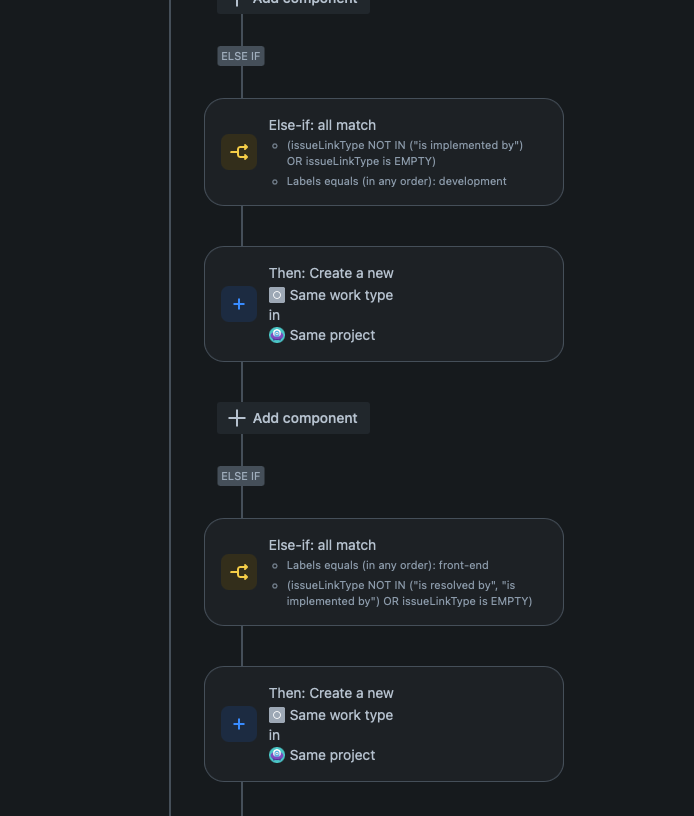Screen dimensions: 694x816
Task: Click the blue plus icon on the bottom Then block
Action: click(239, 723)
